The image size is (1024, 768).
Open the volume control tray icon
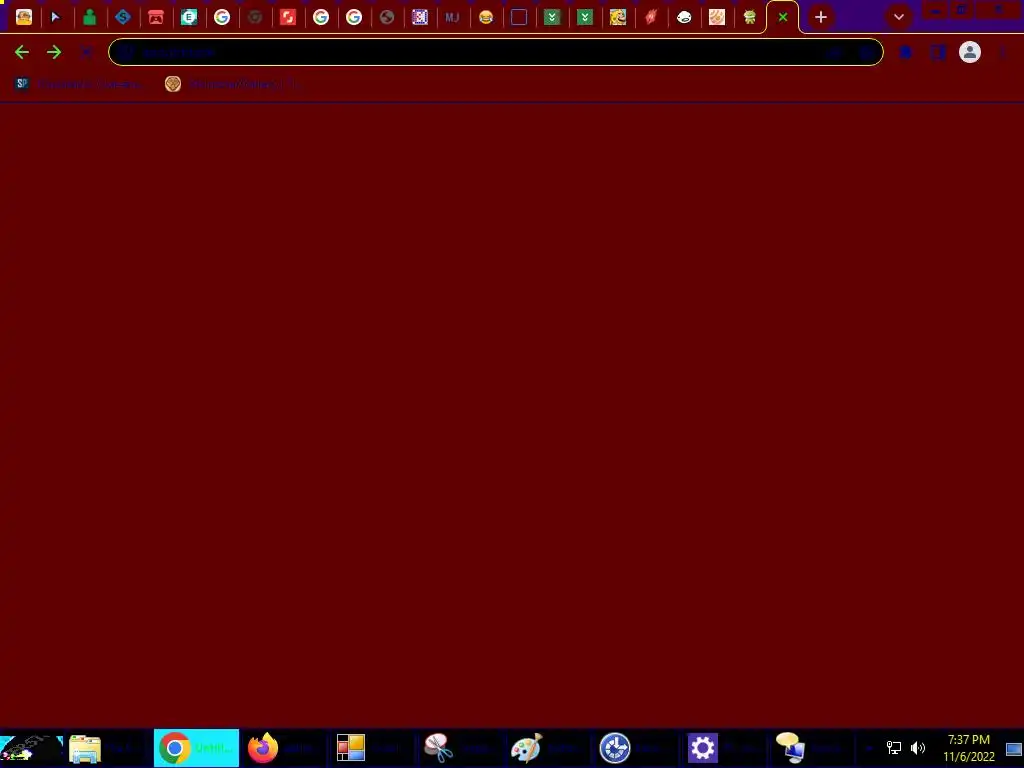(x=918, y=748)
